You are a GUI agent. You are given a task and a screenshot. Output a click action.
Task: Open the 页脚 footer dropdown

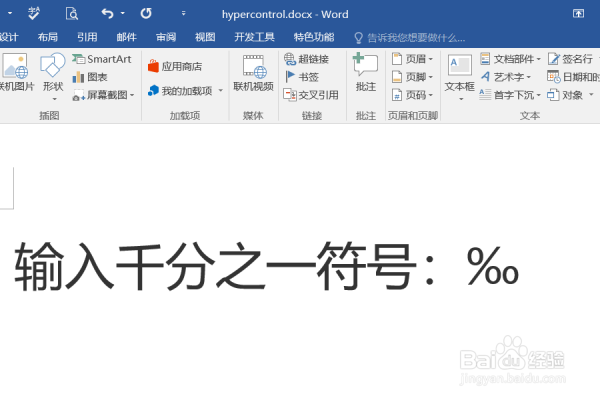tap(412, 77)
